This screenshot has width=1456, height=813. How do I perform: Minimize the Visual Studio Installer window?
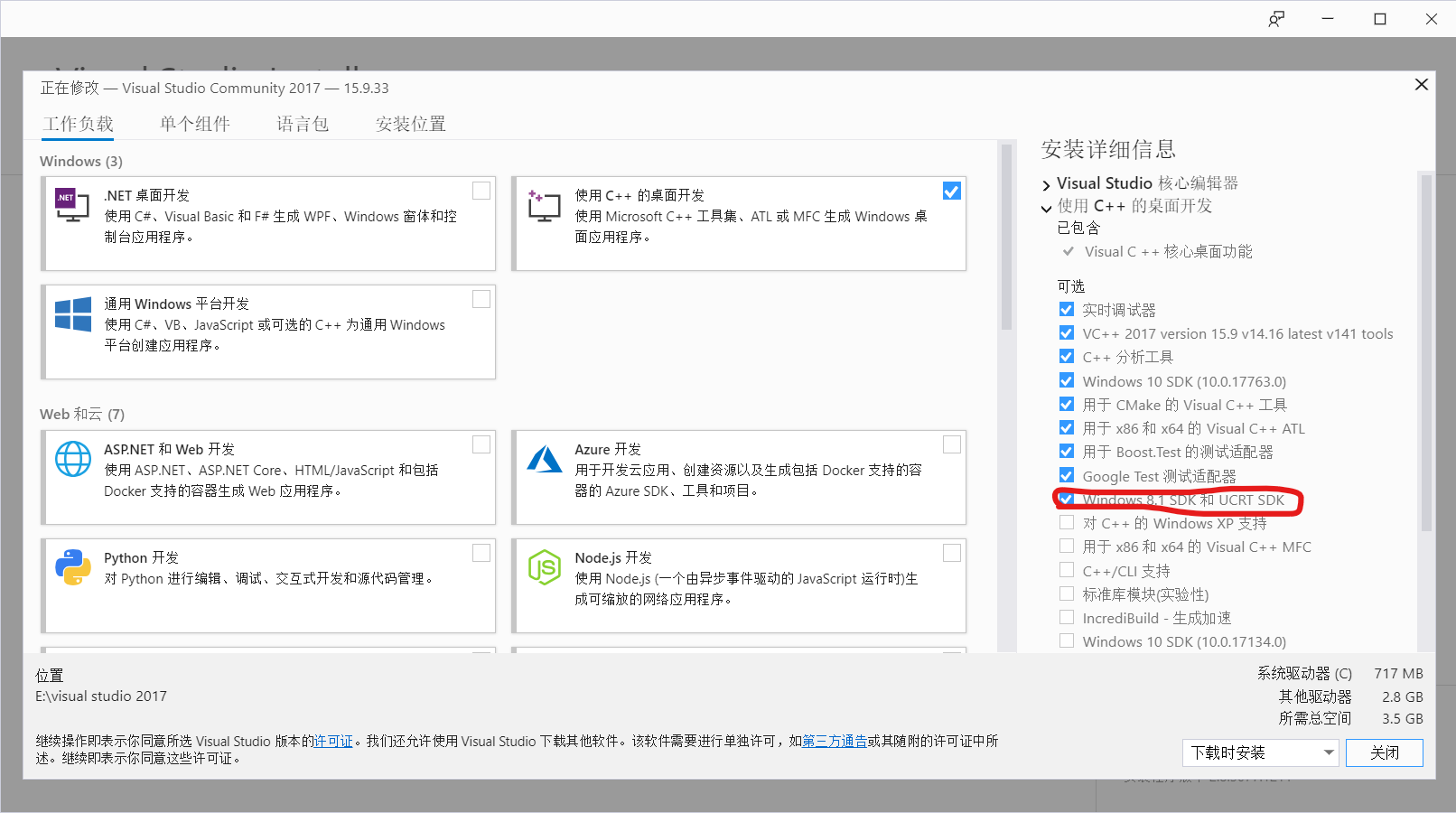click(x=1328, y=19)
